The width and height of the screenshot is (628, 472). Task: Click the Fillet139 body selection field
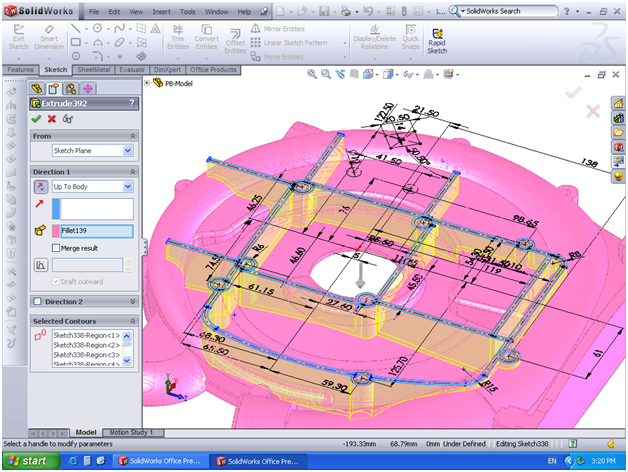point(97,231)
